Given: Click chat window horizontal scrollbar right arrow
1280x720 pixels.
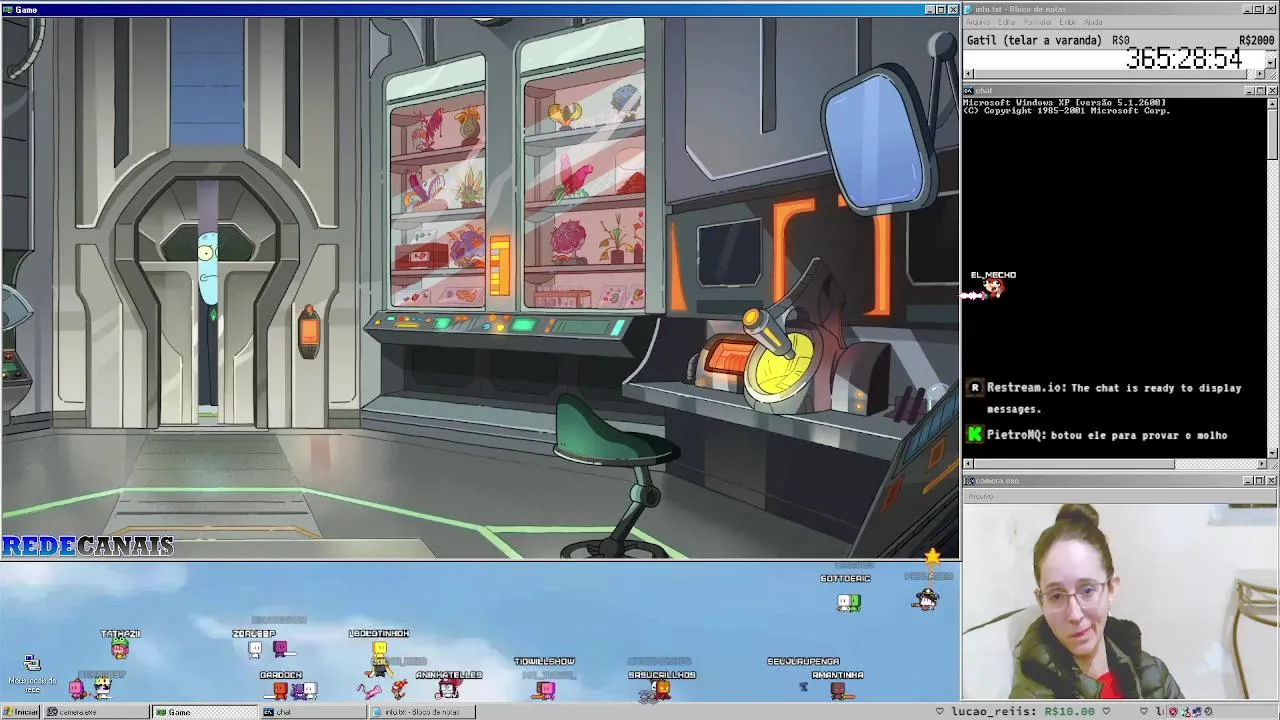Looking at the screenshot, I should coord(1261,464).
